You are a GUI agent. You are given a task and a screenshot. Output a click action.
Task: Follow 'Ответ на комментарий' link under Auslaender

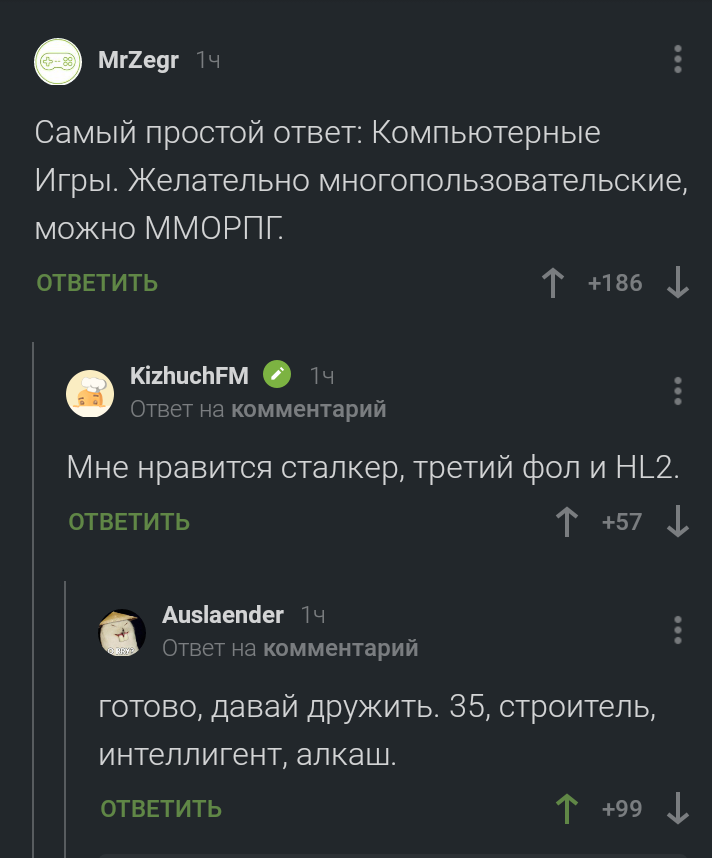click(x=290, y=648)
